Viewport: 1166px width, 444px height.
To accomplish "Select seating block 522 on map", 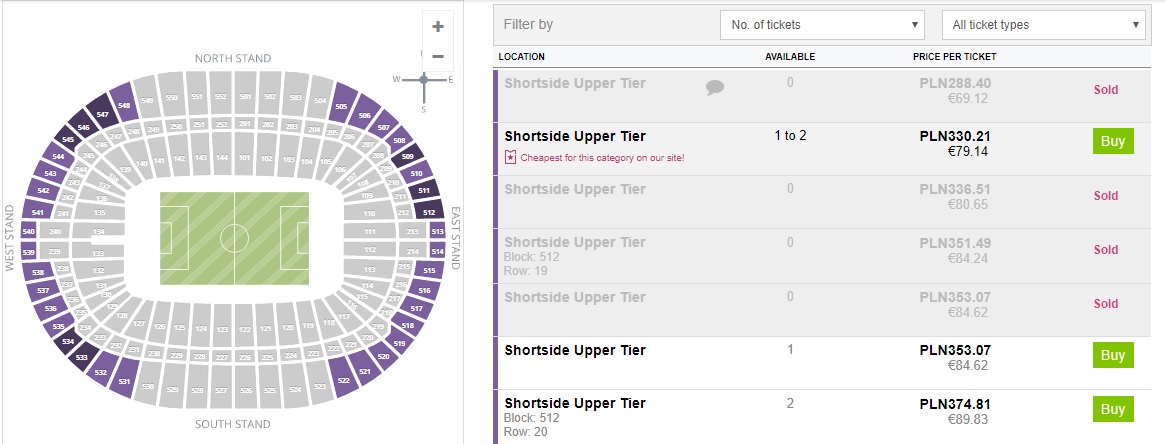I will (x=344, y=379).
